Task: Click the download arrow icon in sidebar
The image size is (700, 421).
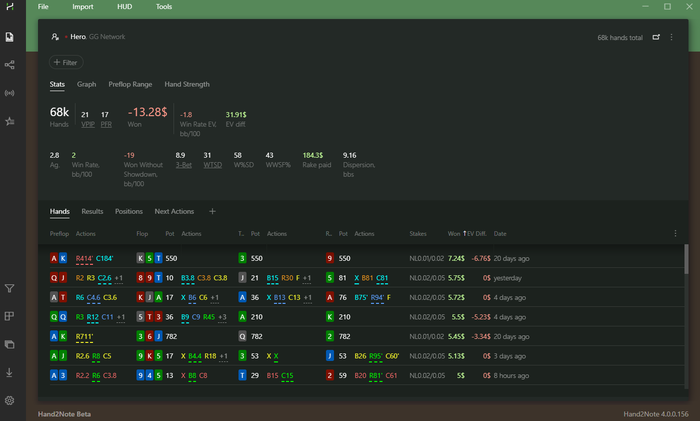Action: click(x=9, y=372)
